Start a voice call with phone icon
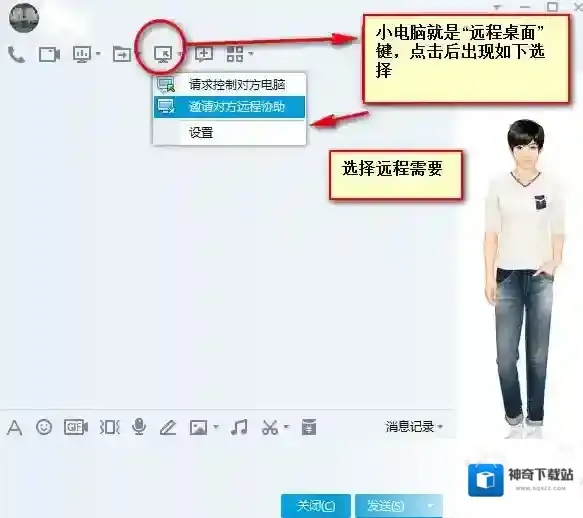Image resolution: width=583 pixels, height=518 pixels. click(x=16, y=55)
